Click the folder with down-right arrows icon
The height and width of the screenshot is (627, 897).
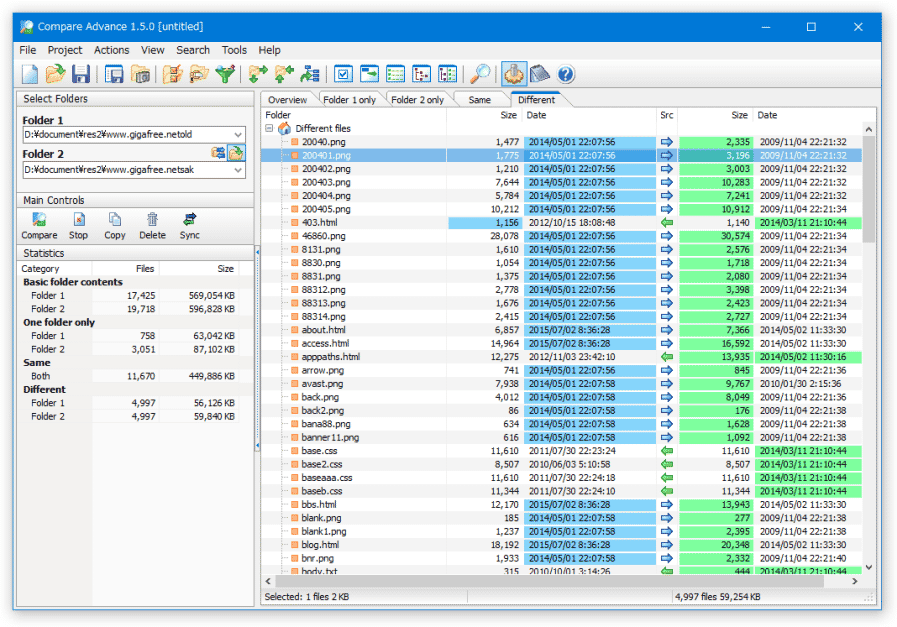point(257,74)
